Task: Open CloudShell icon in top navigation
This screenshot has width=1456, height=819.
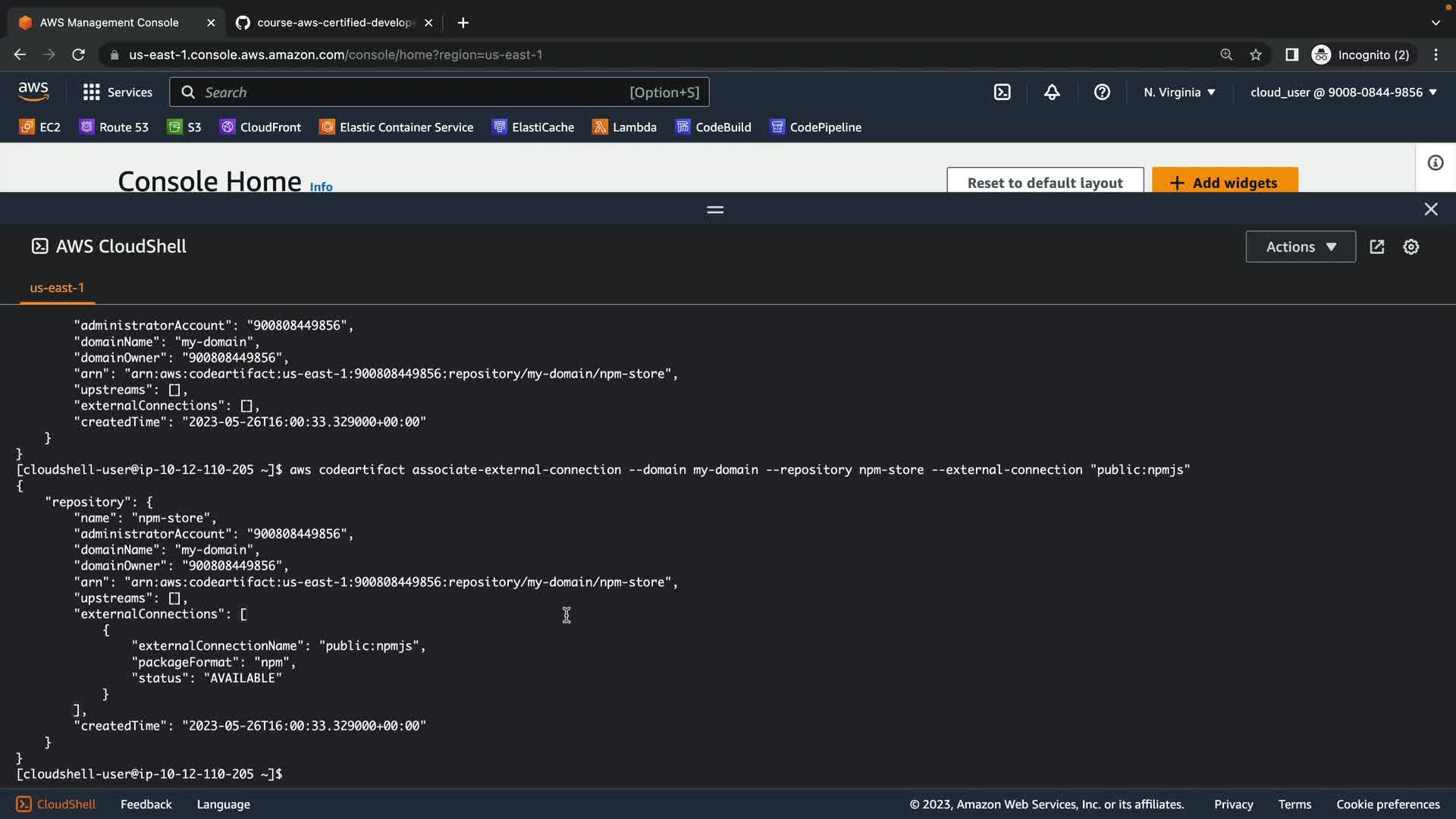Action: click(x=1002, y=93)
